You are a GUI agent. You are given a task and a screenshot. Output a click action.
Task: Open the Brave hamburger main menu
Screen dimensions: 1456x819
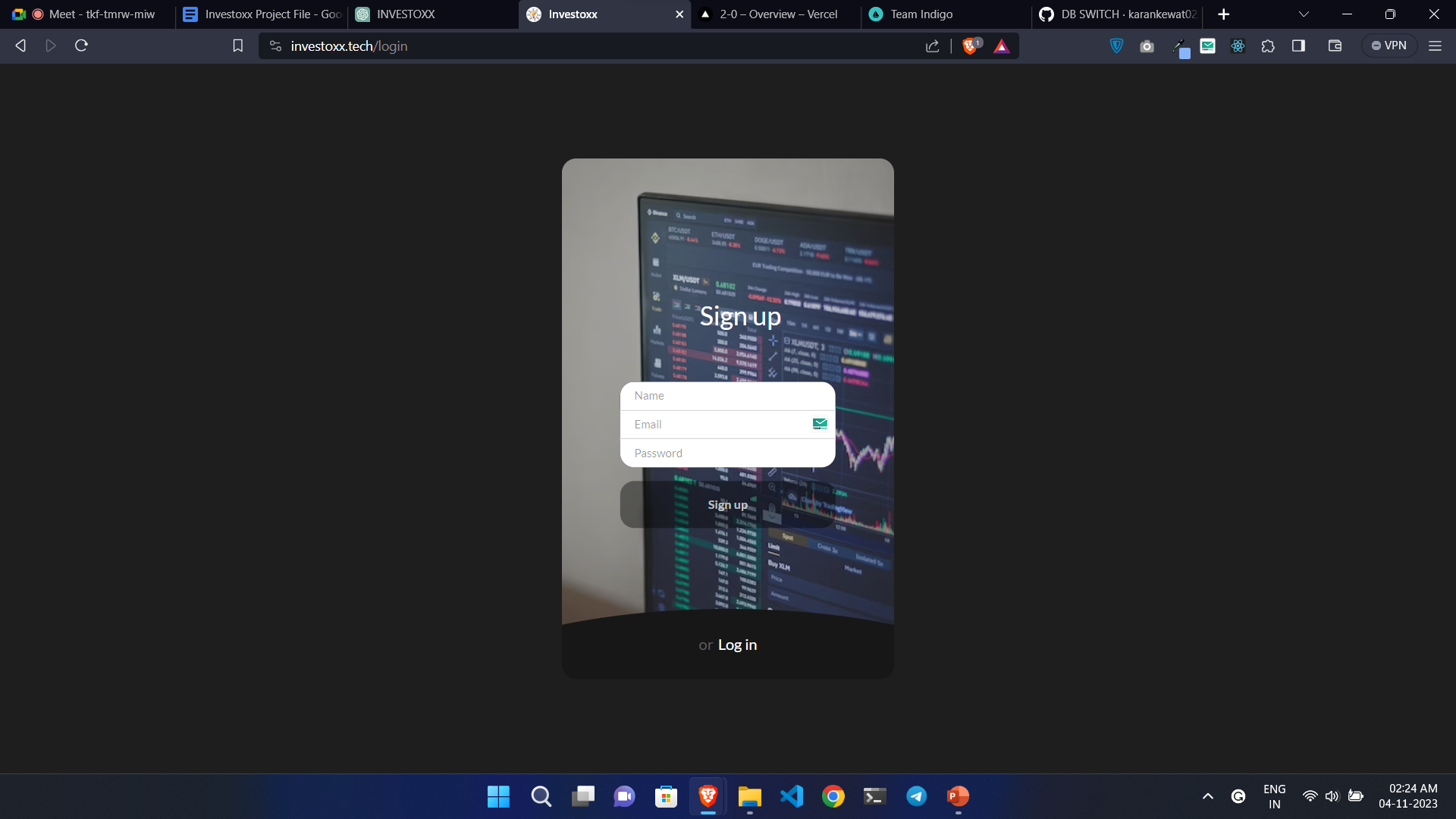click(x=1435, y=46)
